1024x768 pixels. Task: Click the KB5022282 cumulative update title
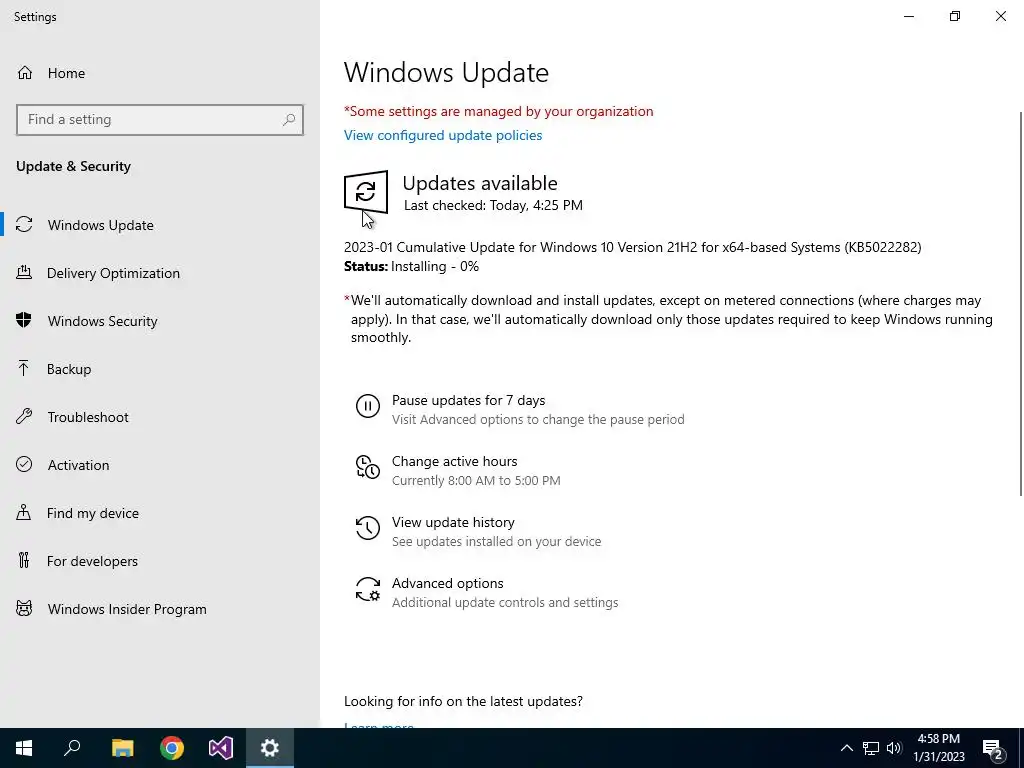tap(632, 248)
